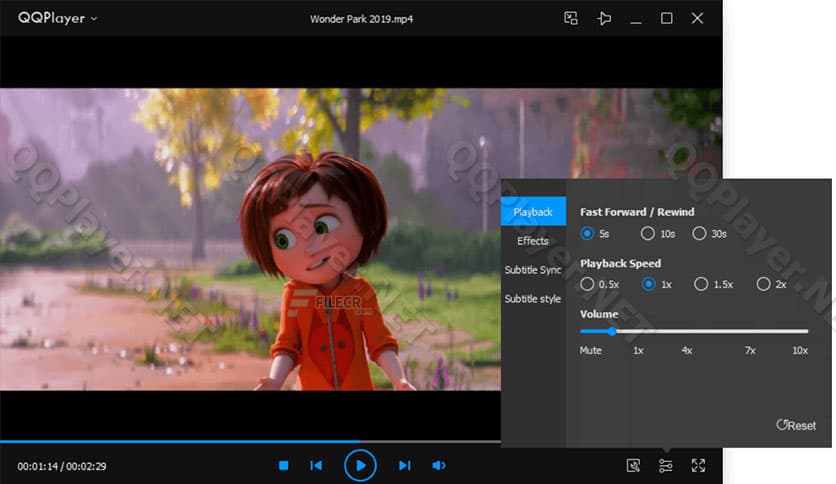Image resolution: width=836 pixels, height=484 pixels.
Task: Set playback speed to 1.5x
Action: point(701,284)
